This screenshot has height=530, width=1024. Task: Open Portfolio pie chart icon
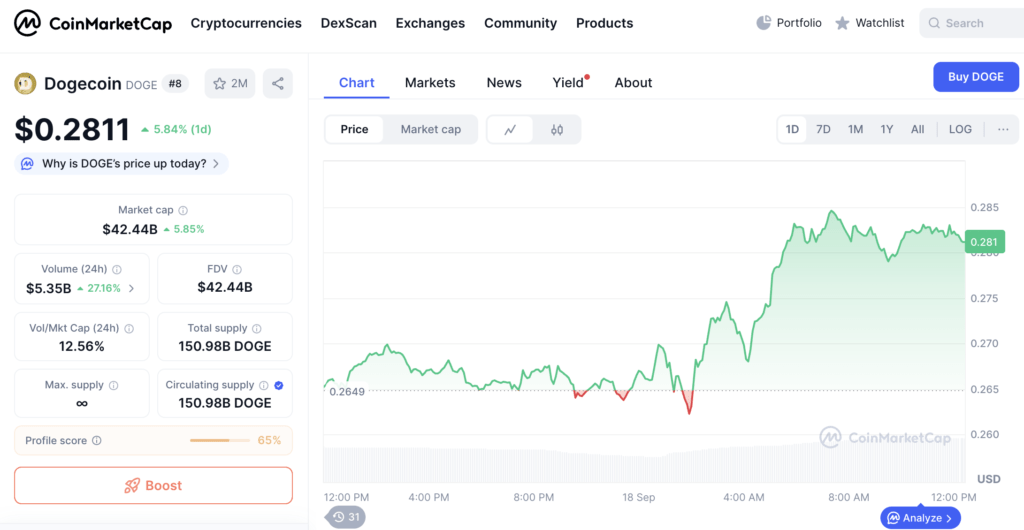(x=763, y=23)
